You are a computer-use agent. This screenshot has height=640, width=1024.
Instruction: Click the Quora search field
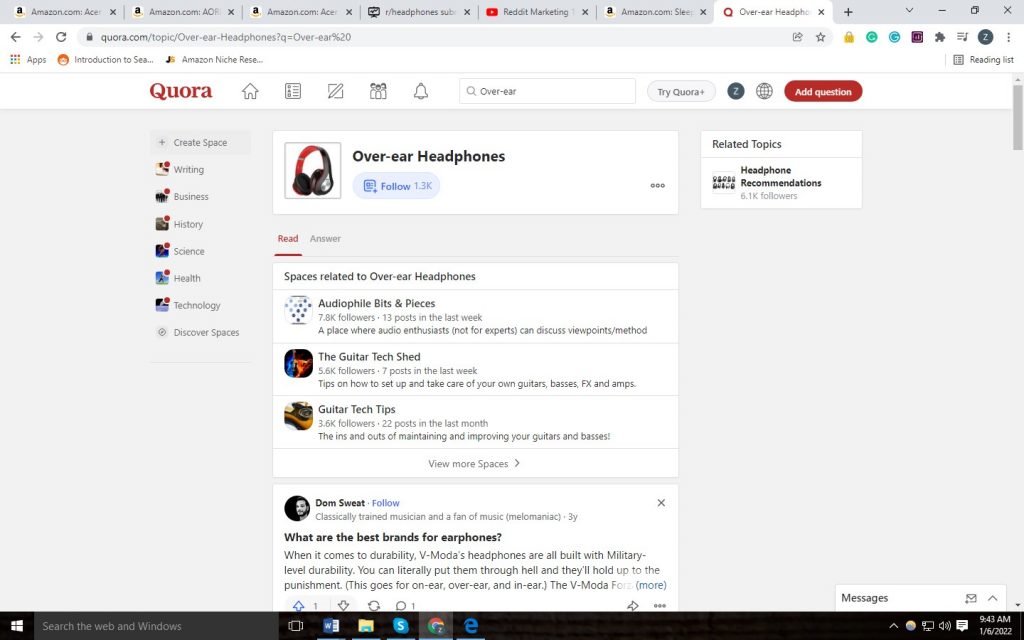pos(547,91)
